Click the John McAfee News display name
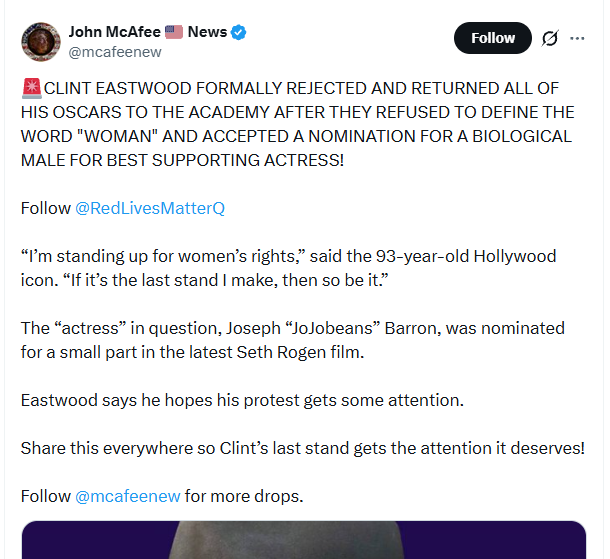 (x=148, y=32)
